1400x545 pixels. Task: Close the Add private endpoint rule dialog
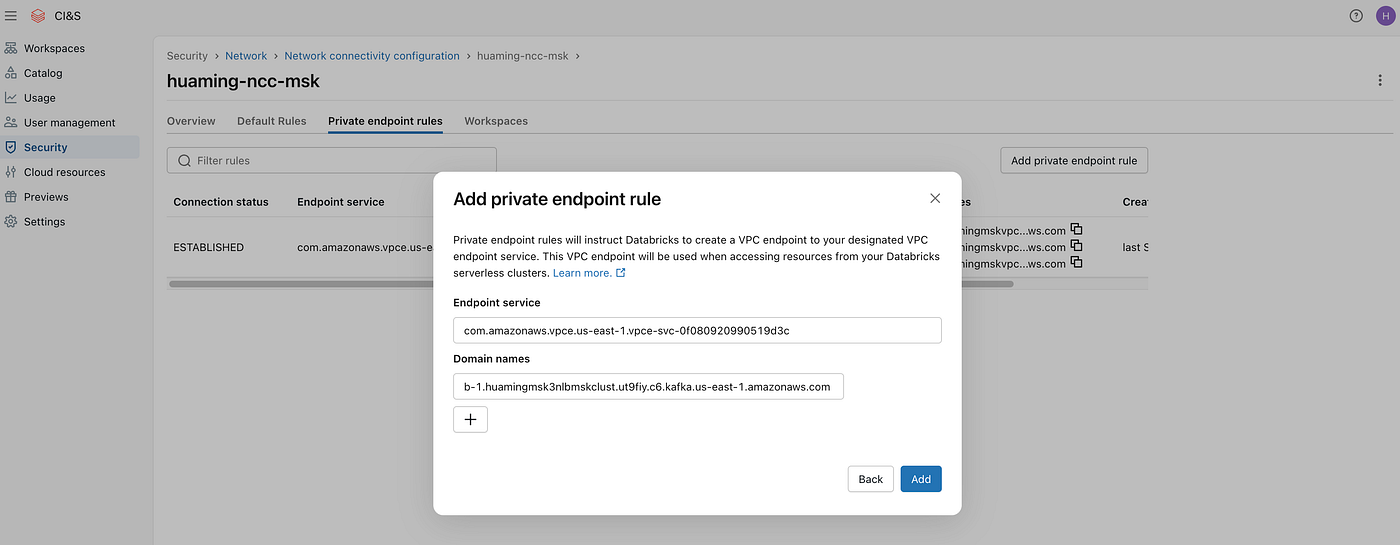pos(935,198)
